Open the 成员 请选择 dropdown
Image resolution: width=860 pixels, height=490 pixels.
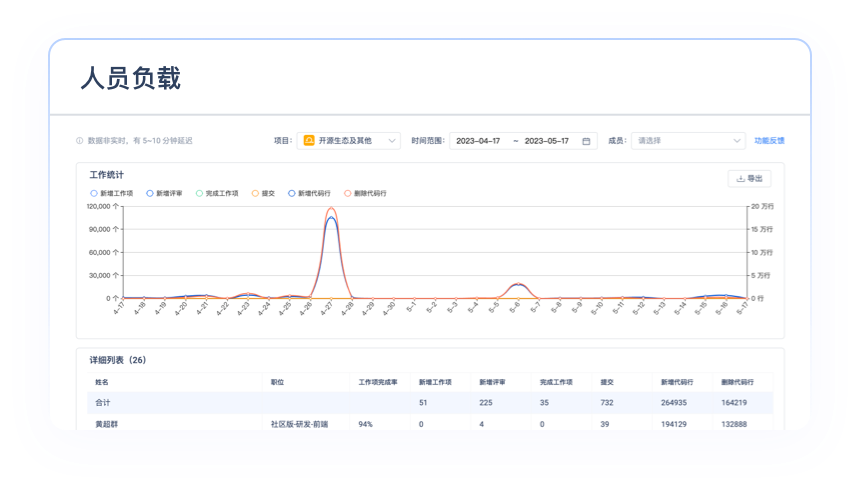tap(688, 141)
